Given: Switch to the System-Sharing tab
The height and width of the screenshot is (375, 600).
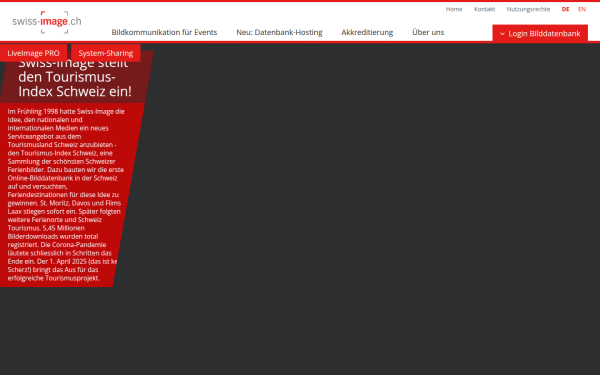Looking at the screenshot, I should coord(106,53).
